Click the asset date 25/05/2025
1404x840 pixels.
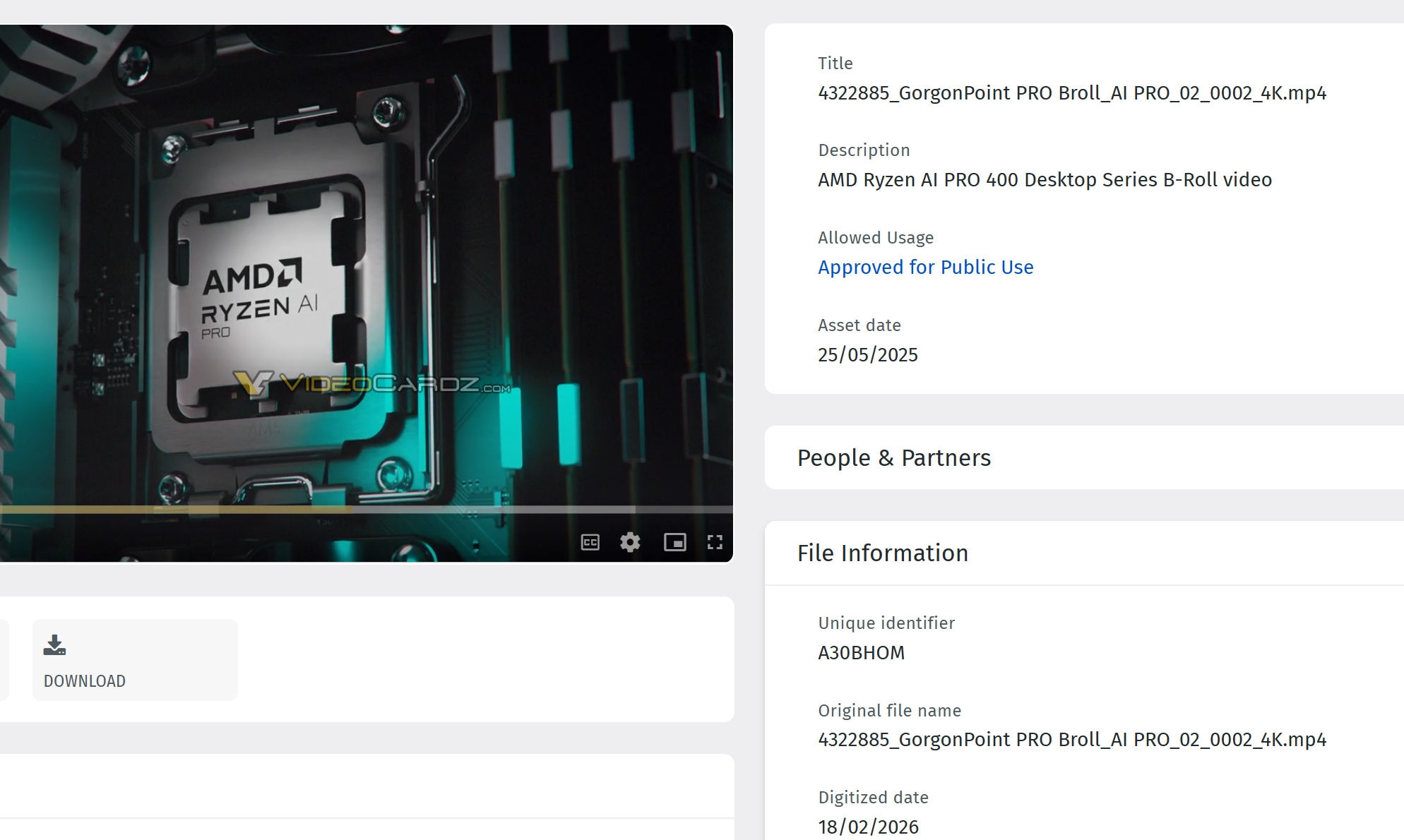click(867, 355)
